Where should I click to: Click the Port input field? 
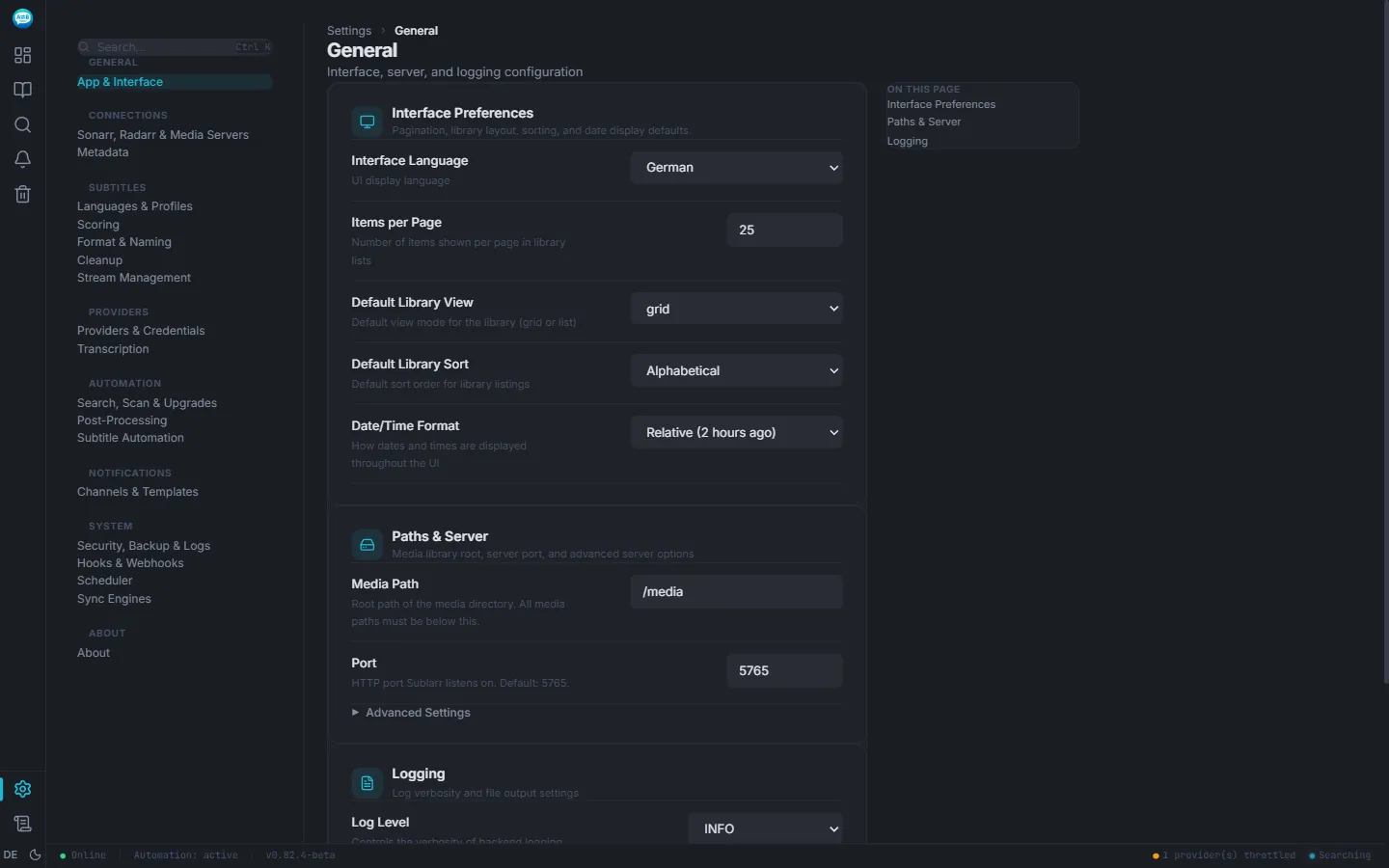coord(784,671)
